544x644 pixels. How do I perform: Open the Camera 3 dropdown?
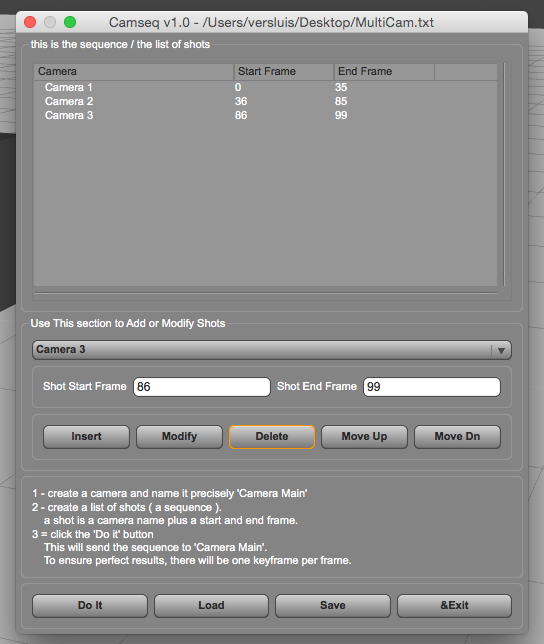tap(271, 350)
